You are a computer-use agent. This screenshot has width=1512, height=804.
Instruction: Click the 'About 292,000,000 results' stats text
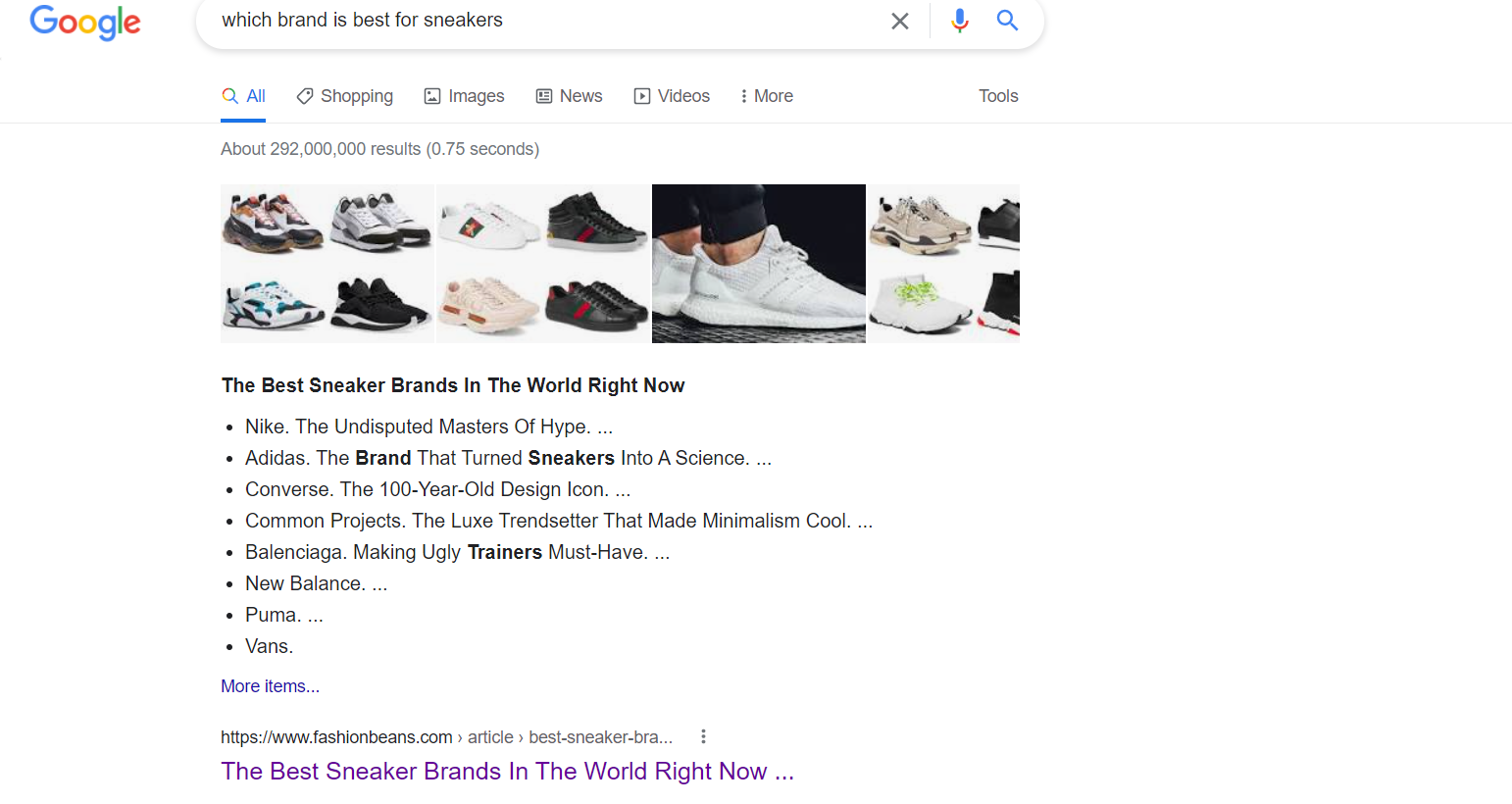[x=379, y=149]
